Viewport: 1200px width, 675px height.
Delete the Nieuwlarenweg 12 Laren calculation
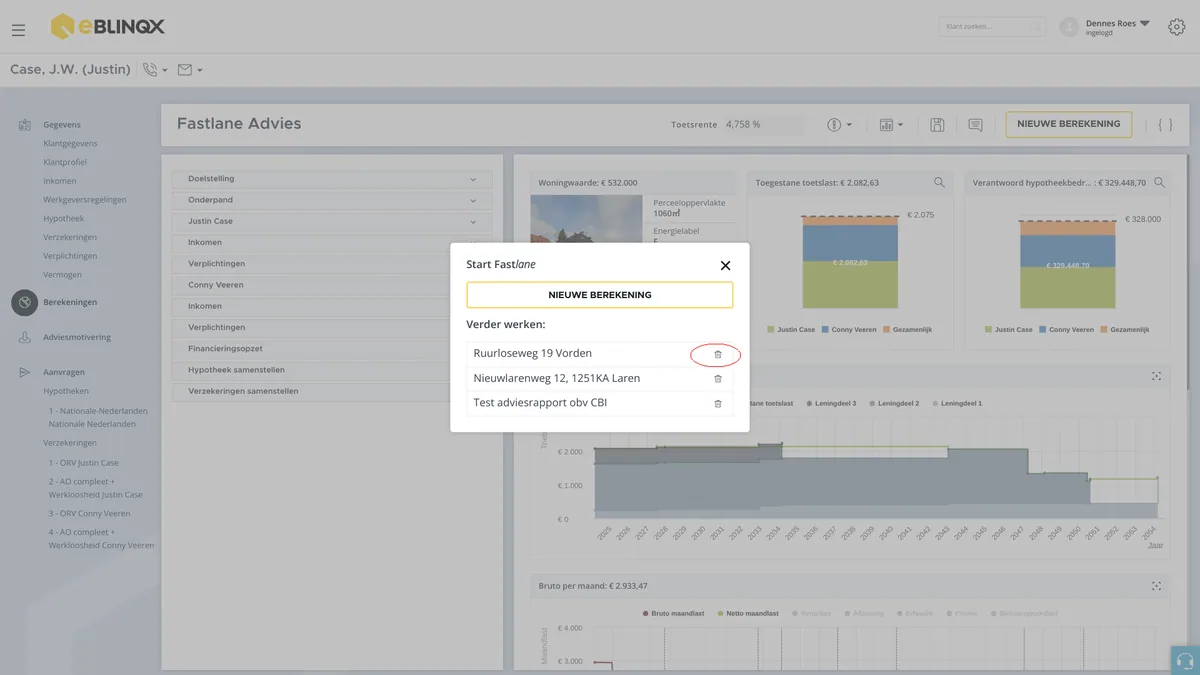[x=717, y=379]
